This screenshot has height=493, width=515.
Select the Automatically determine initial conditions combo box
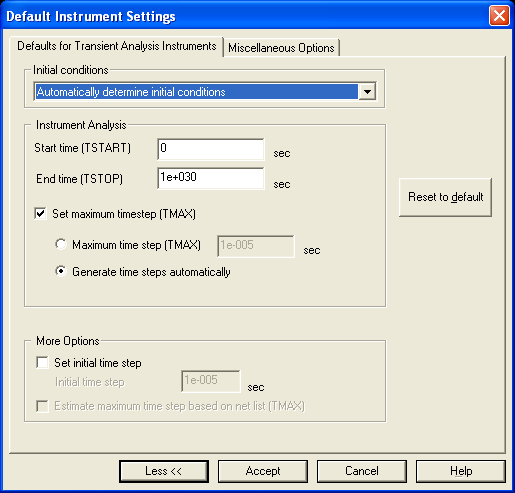click(x=205, y=92)
